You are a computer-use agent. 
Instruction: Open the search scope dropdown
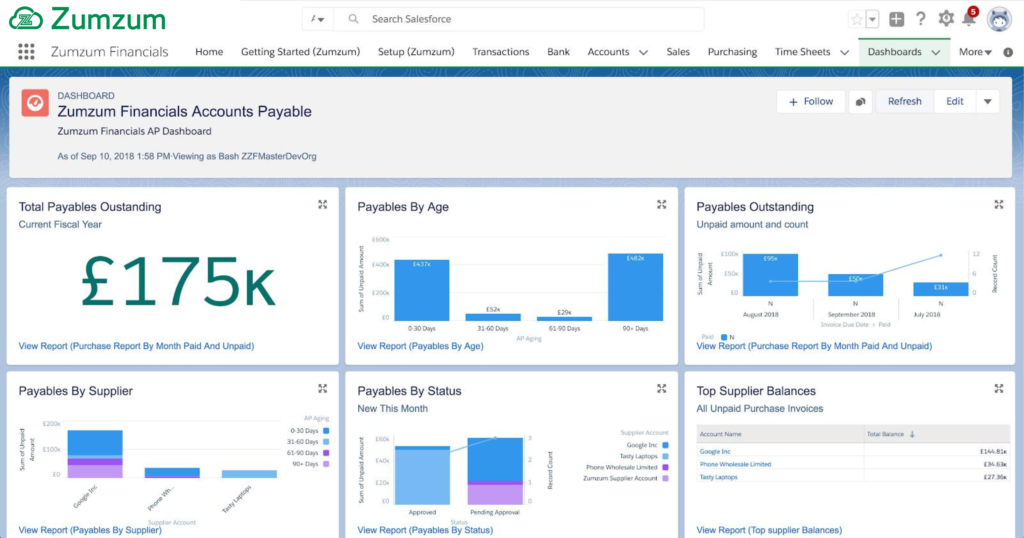click(x=317, y=19)
